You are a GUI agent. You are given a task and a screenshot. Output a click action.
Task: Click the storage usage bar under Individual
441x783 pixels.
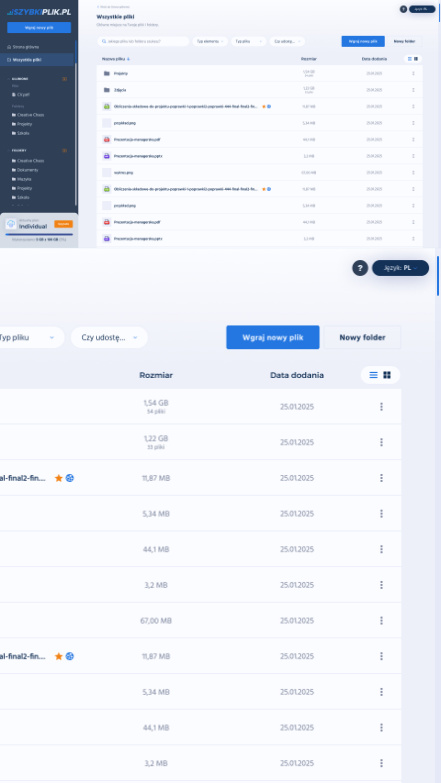(39, 234)
